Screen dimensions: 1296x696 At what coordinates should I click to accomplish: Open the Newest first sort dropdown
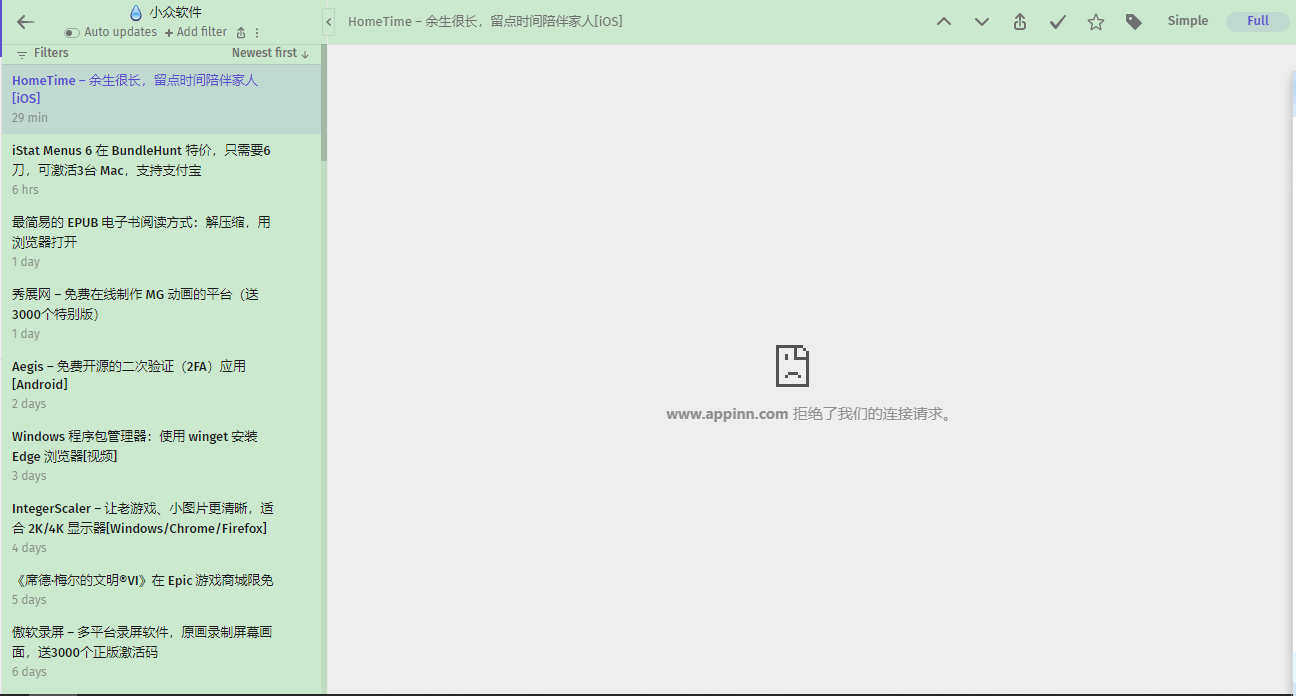[x=270, y=53]
